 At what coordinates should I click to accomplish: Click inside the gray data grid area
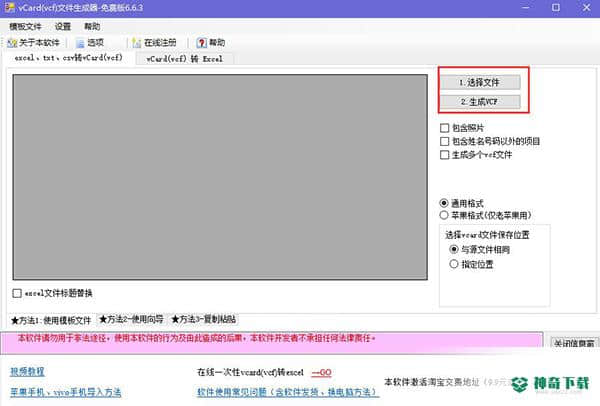tap(220, 177)
